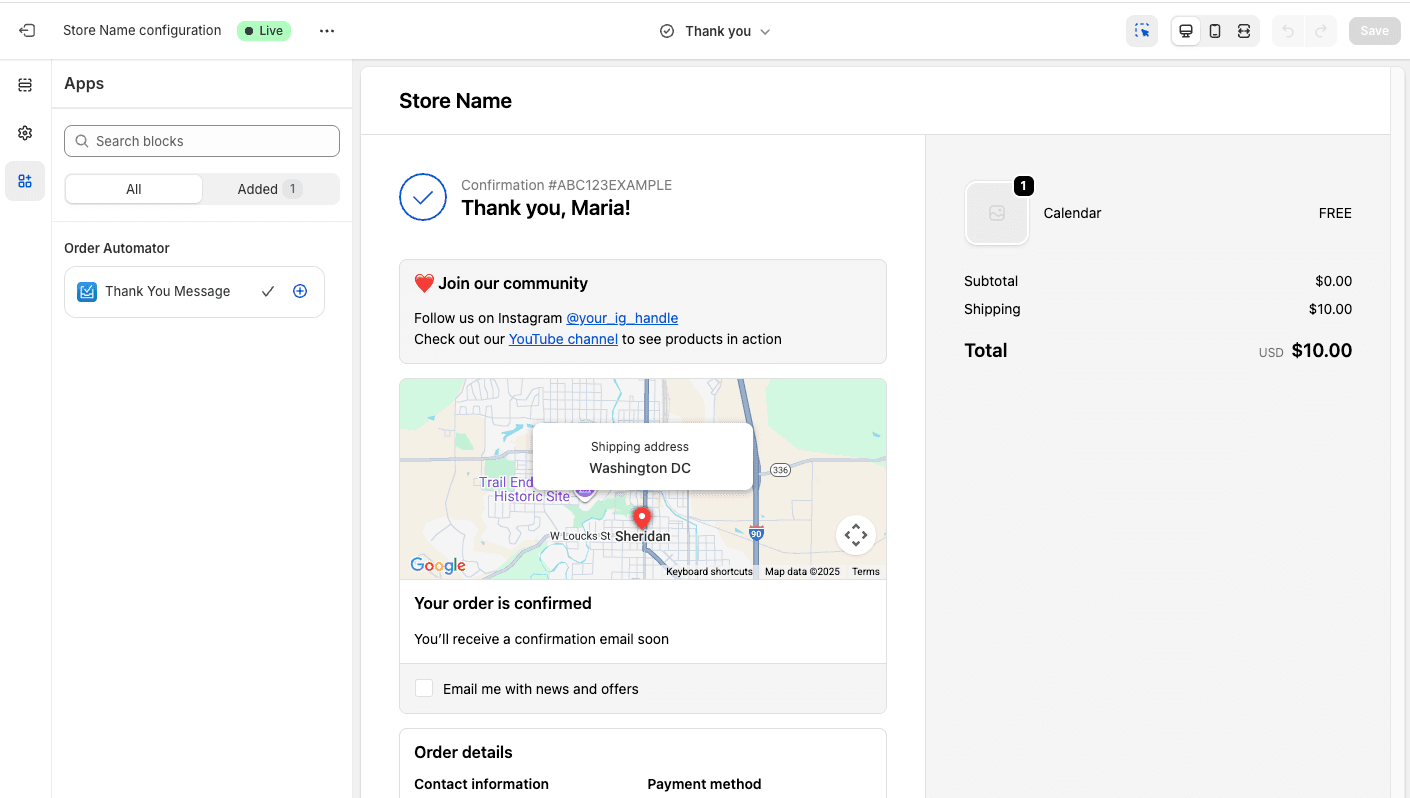The width and height of the screenshot is (1410, 798).
Task: Click the map pan control button
Action: pyautogui.click(x=856, y=535)
